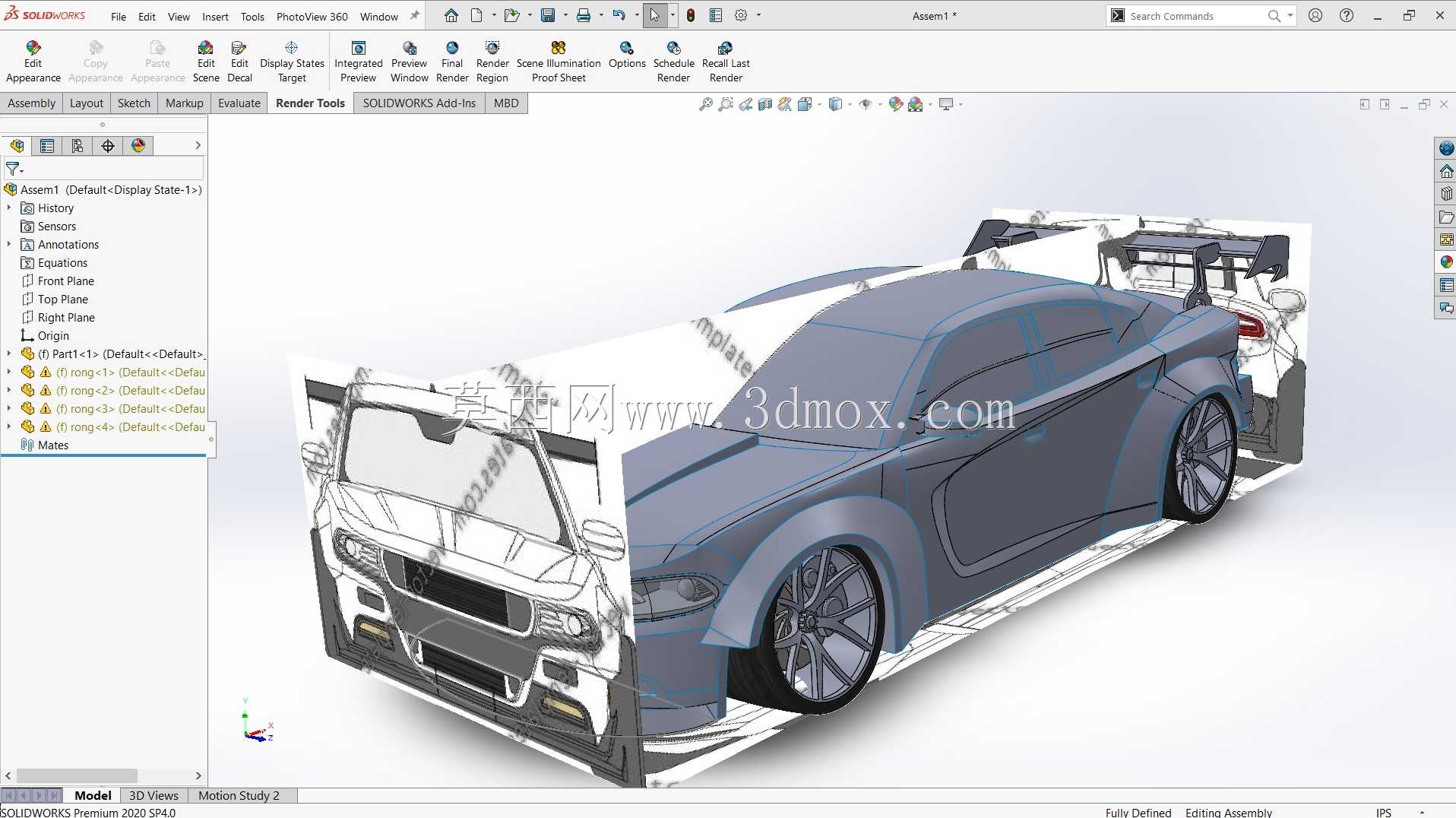Click the Previous View icon

pos(745,104)
